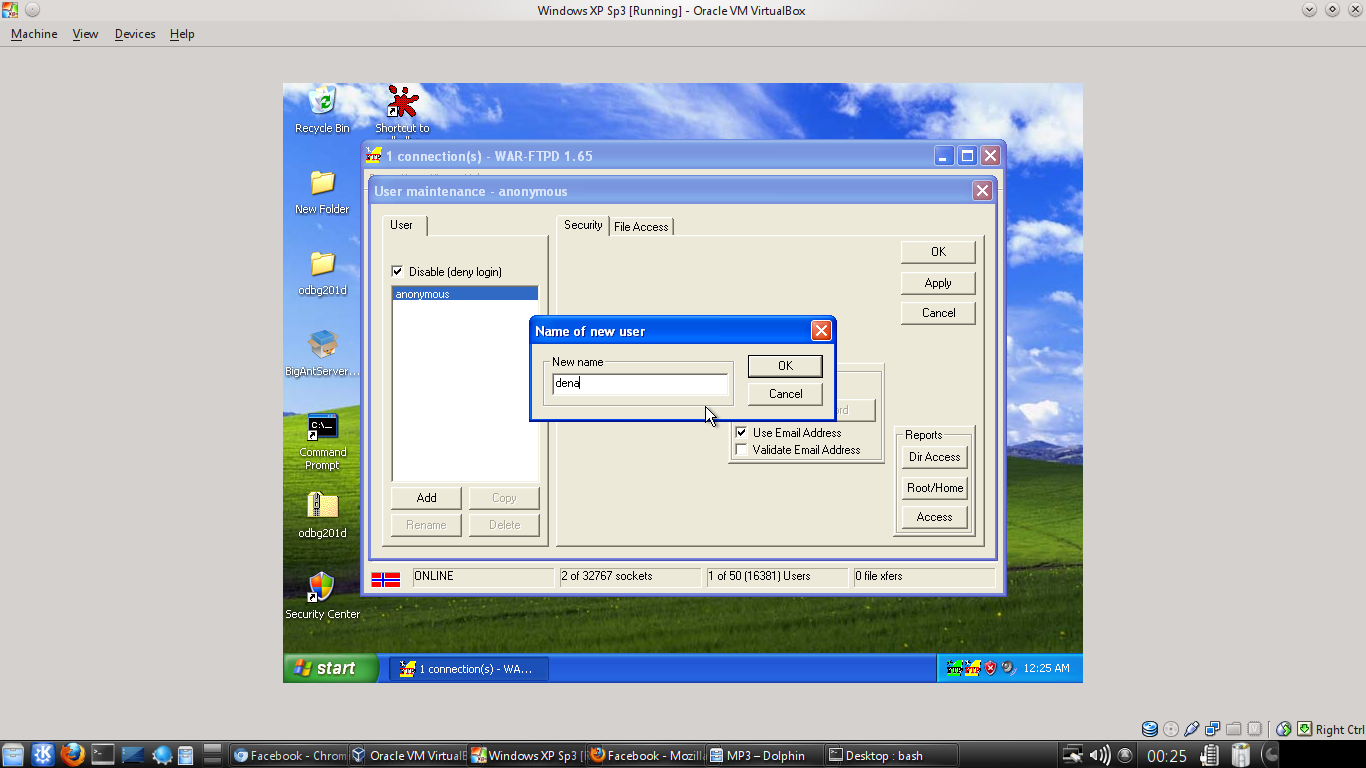Click the New name text field
The image size is (1366, 768).
point(640,384)
